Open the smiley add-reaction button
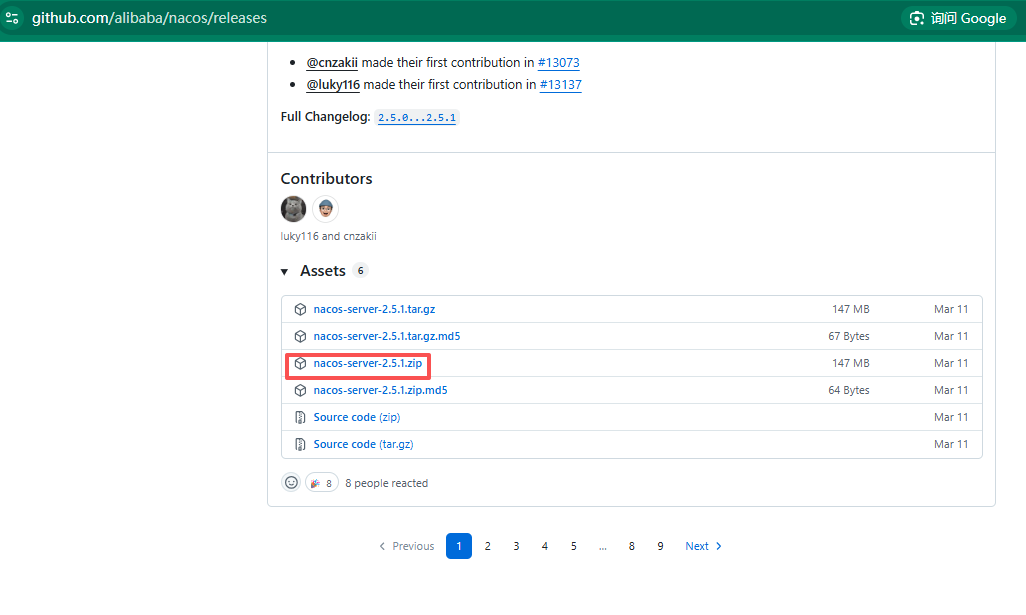Image resolution: width=1026 pixels, height=615 pixels. click(291, 483)
